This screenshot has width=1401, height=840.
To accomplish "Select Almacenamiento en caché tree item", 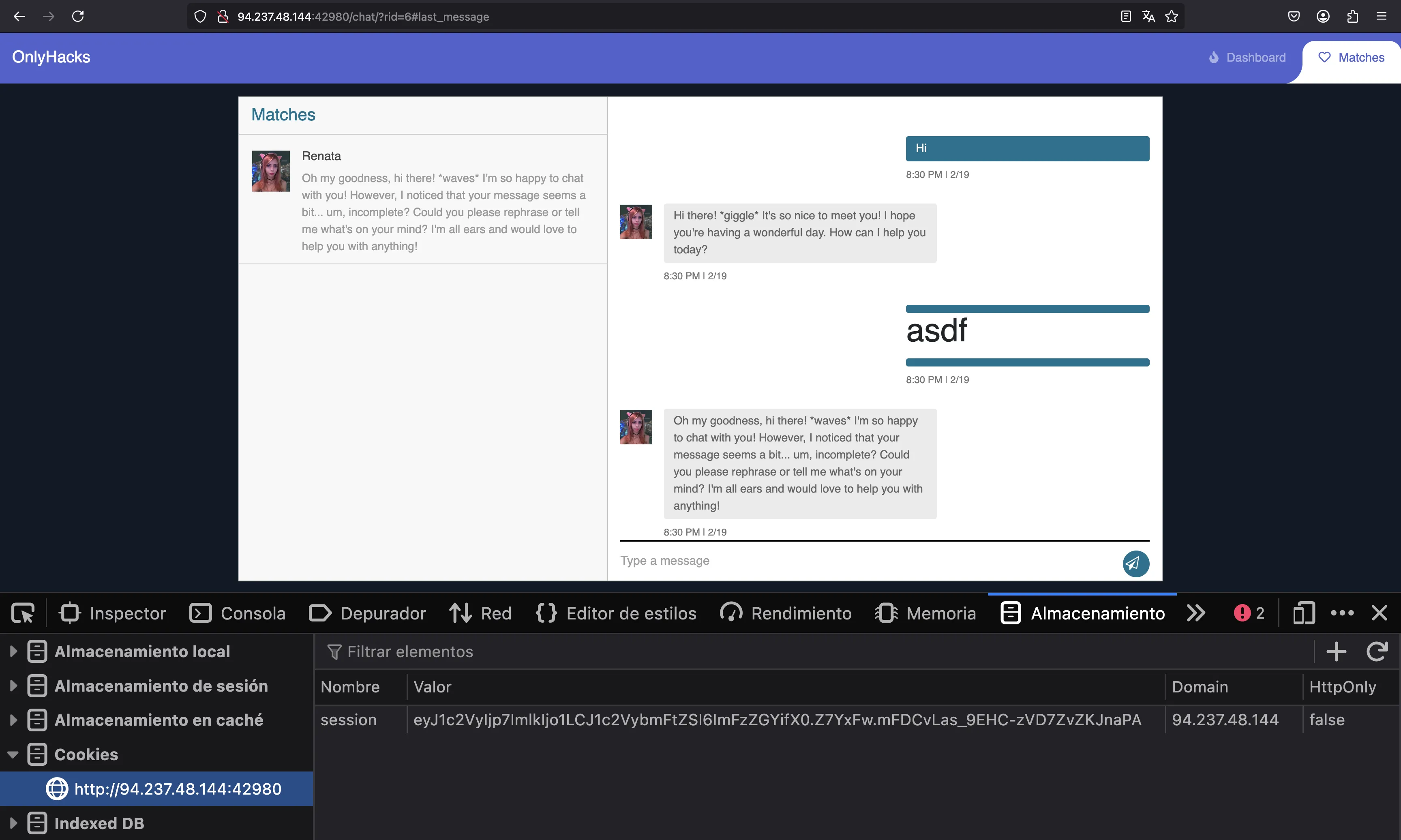I will pyautogui.click(x=159, y=720).
